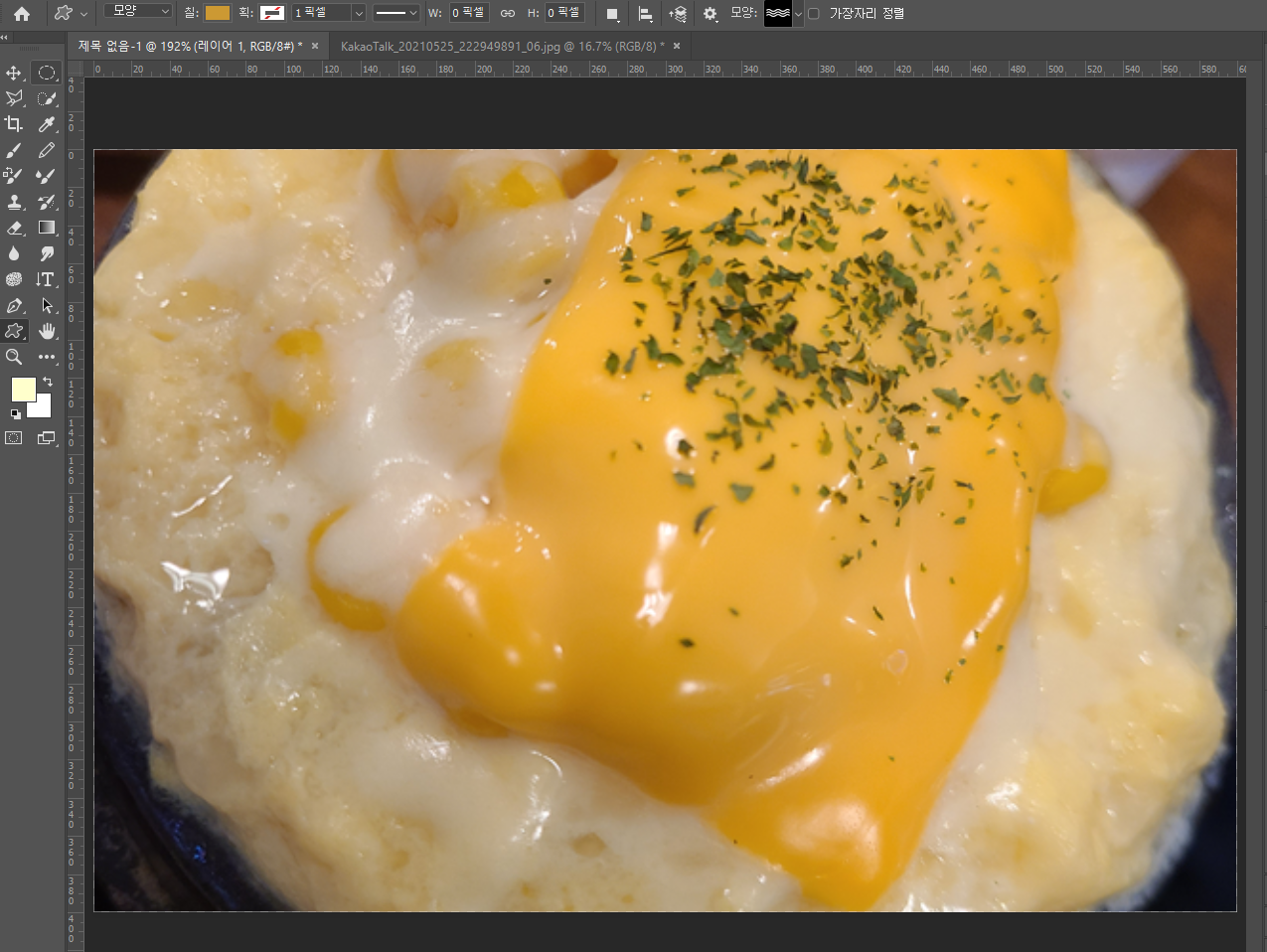Select the Mixer Brush tool
The height and width of the screenshot is (952, 1267).
[x=47, y=176]
